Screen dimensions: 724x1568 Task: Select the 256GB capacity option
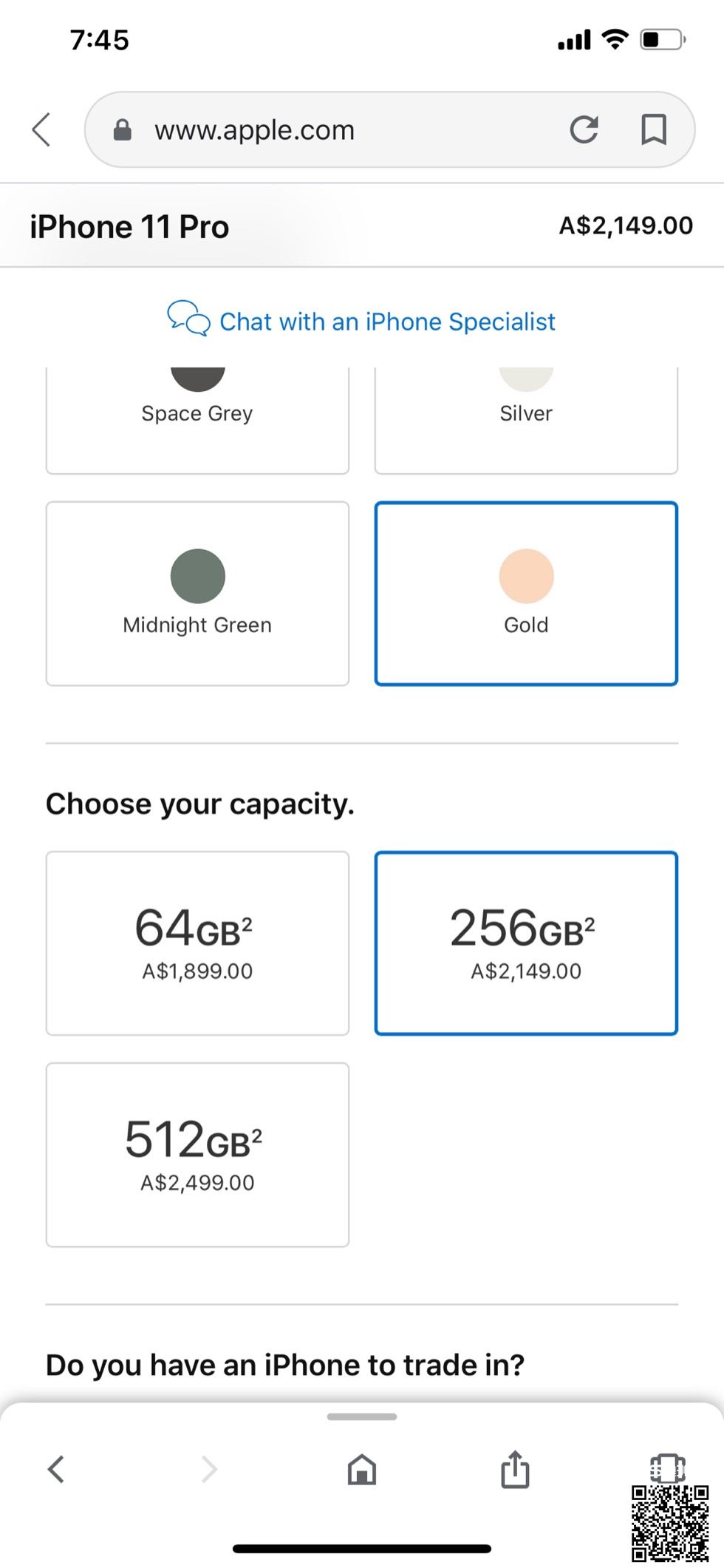point(526,943)
